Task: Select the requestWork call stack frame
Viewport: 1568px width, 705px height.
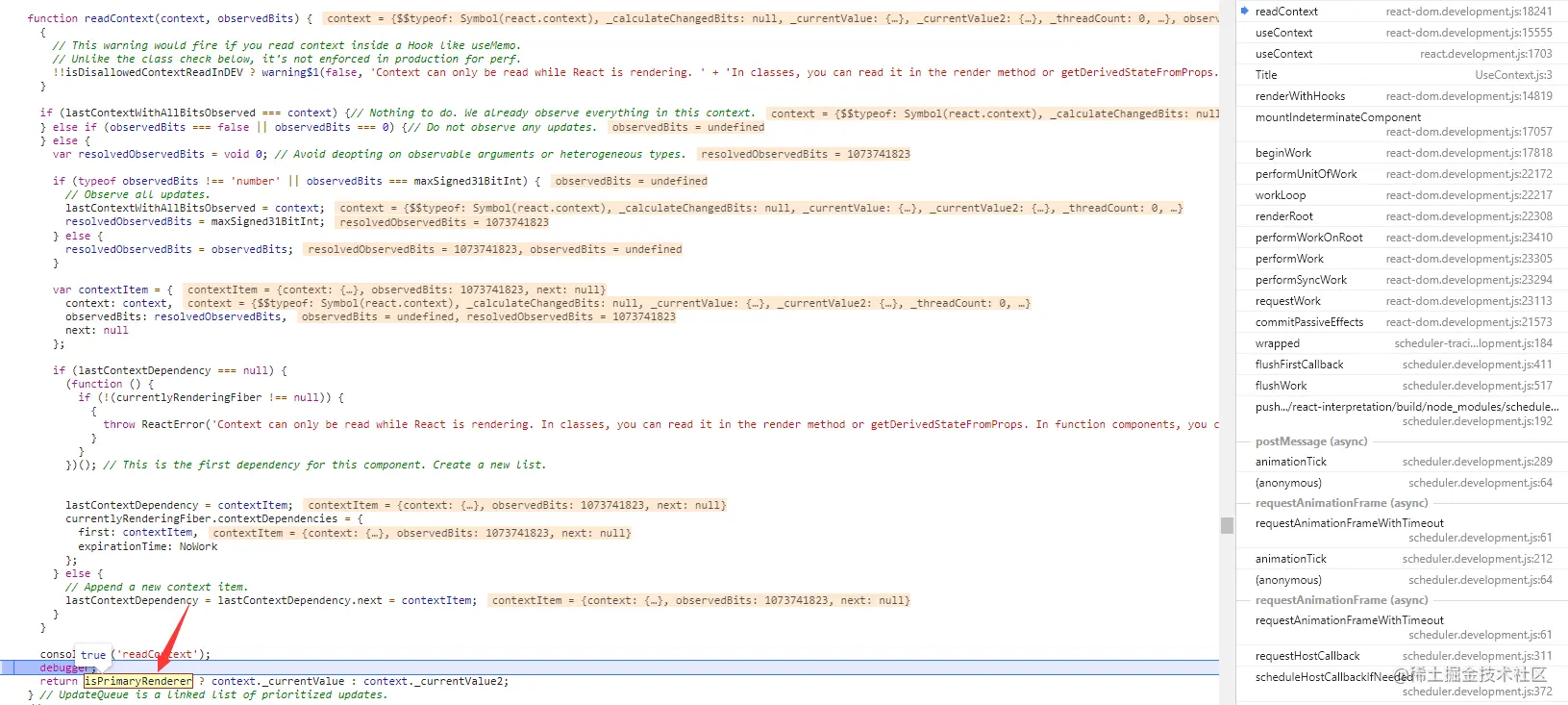Action: click(x=1402, y=301)
